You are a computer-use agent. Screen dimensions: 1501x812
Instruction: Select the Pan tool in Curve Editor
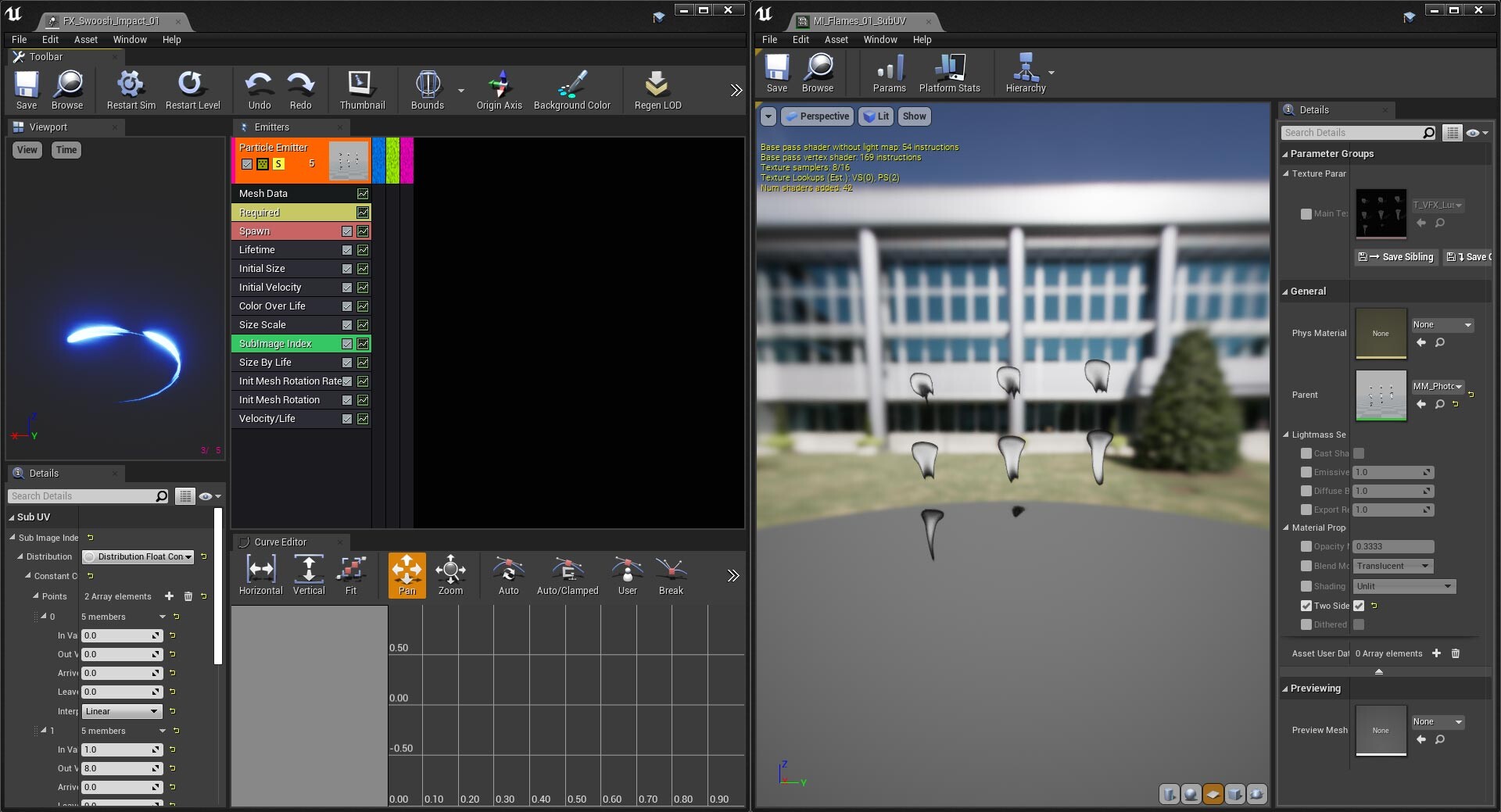[x=406, y=575]
